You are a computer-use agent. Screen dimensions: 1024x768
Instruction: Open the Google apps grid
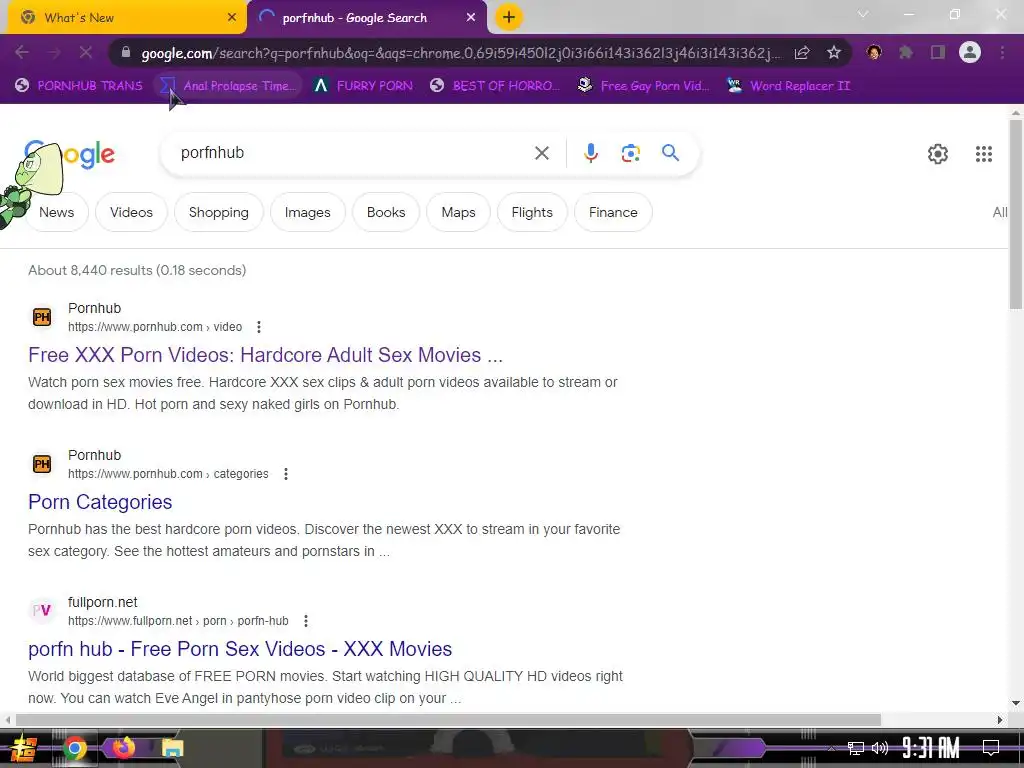pos(984,154)
